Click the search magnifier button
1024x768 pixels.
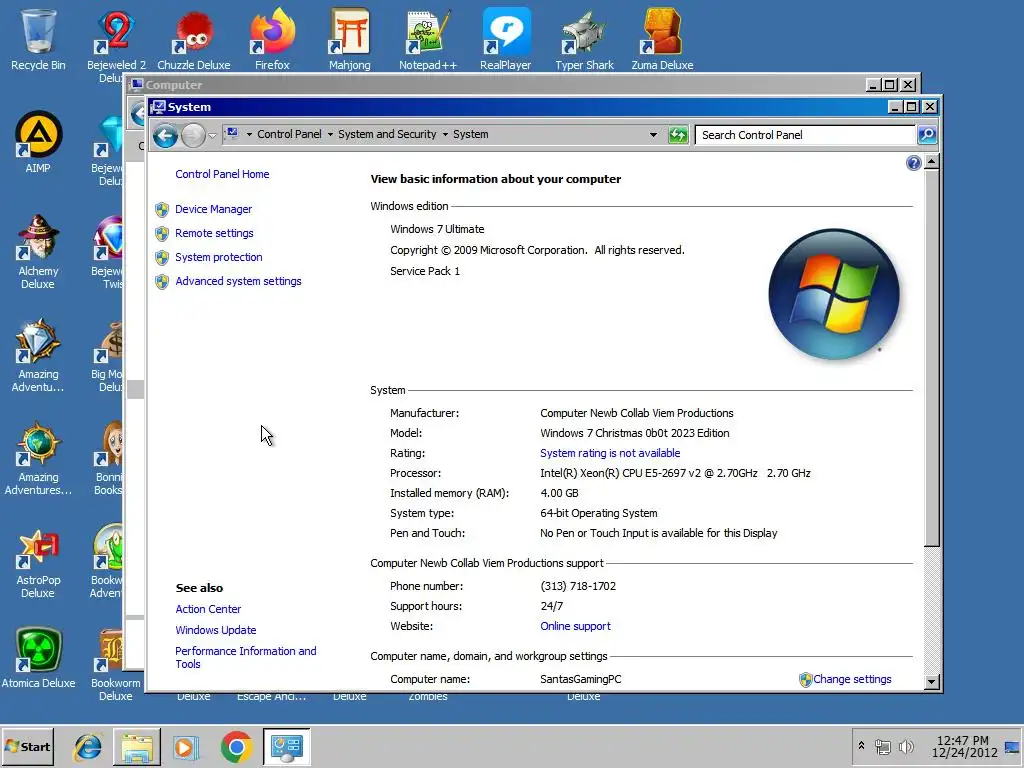[x=927, y=135]
